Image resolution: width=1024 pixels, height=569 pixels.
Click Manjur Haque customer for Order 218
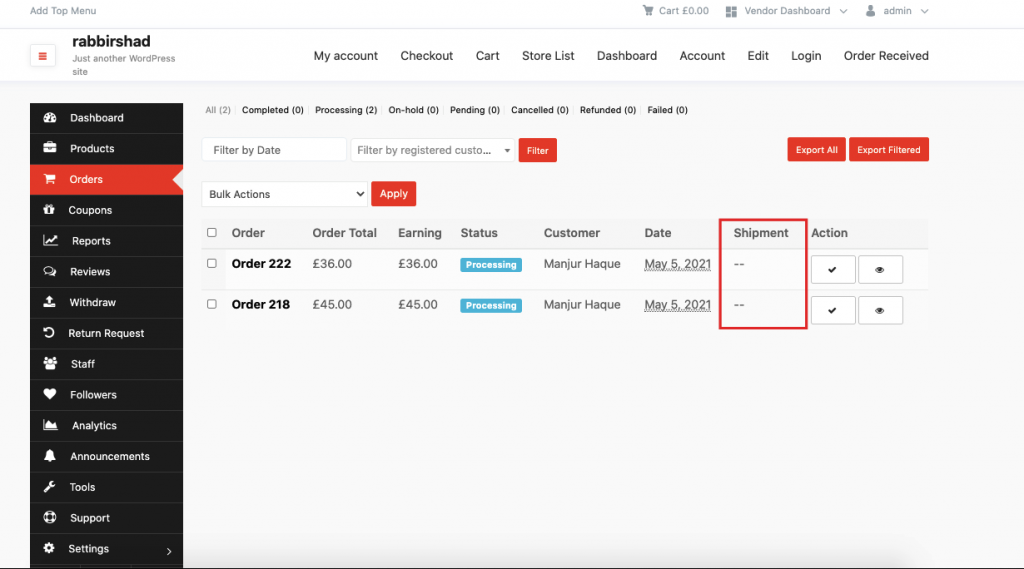(582, 304)
